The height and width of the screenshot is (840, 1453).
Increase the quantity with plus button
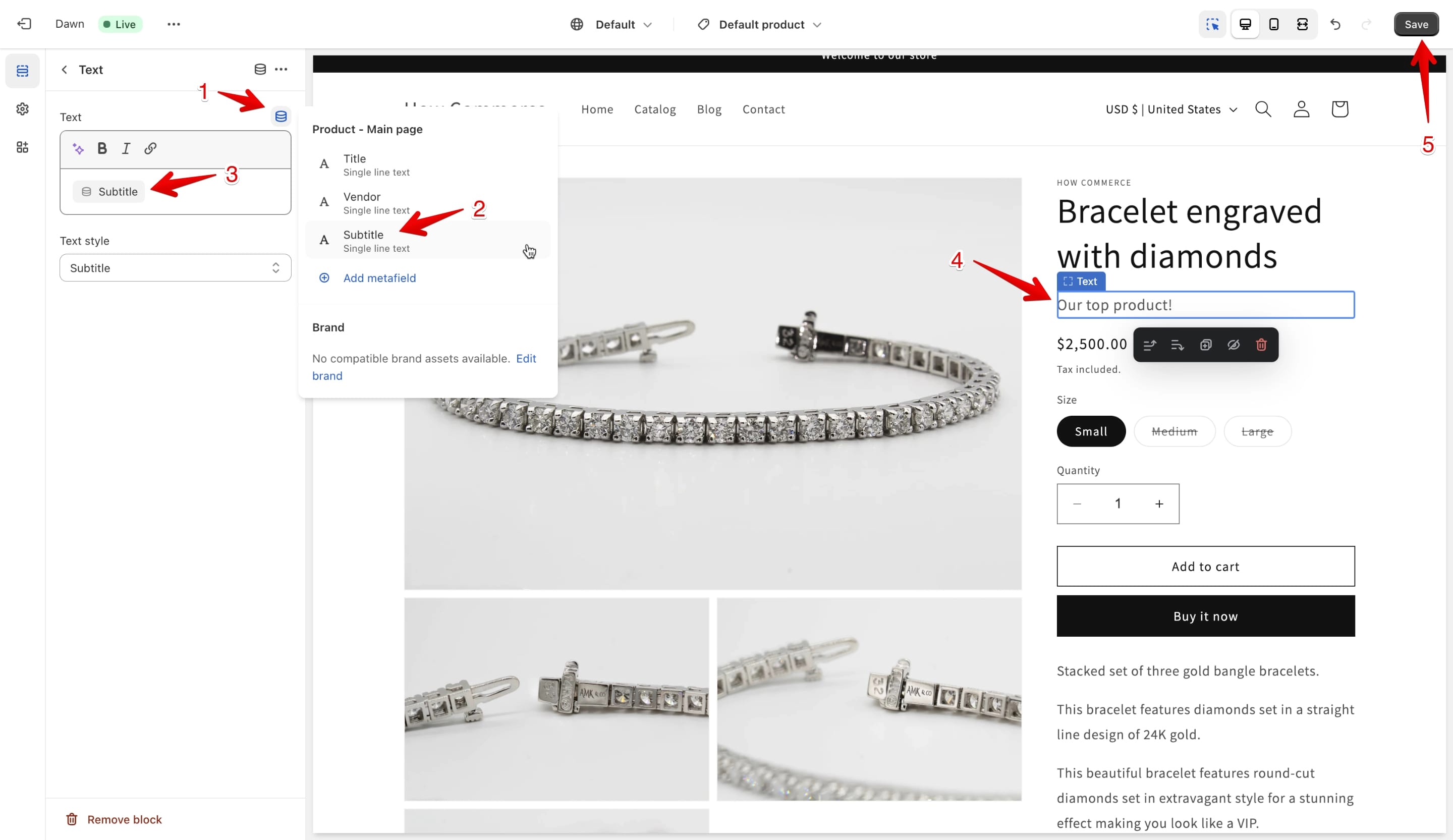pyautogui.click(x=1159, y=503)
